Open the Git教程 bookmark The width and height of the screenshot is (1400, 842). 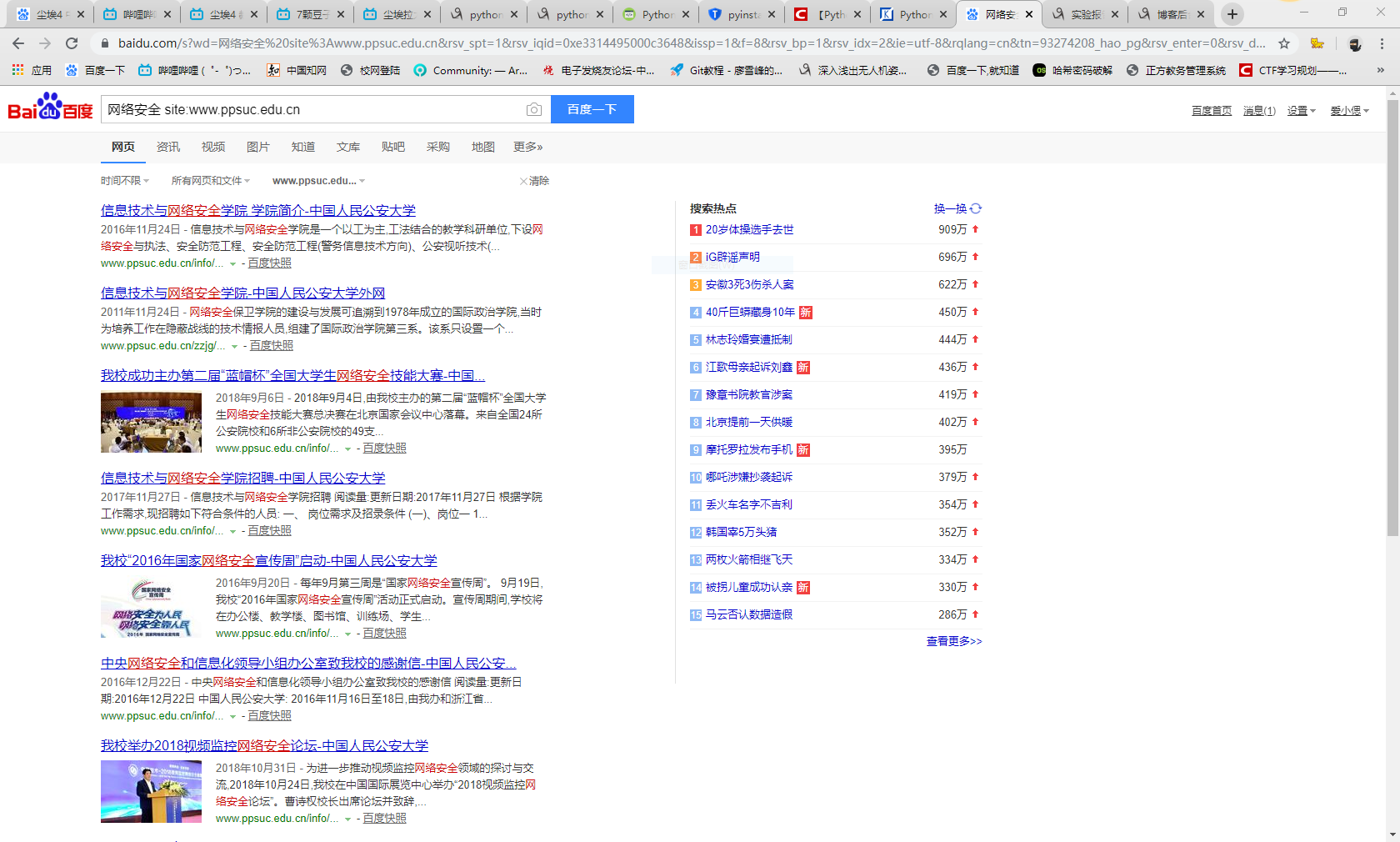727,71
